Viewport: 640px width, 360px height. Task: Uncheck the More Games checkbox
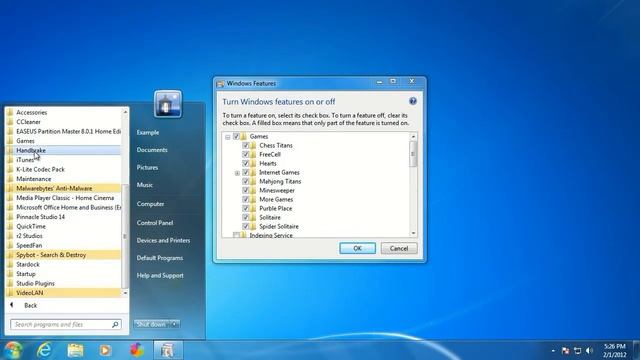click(x=246, y=199)
